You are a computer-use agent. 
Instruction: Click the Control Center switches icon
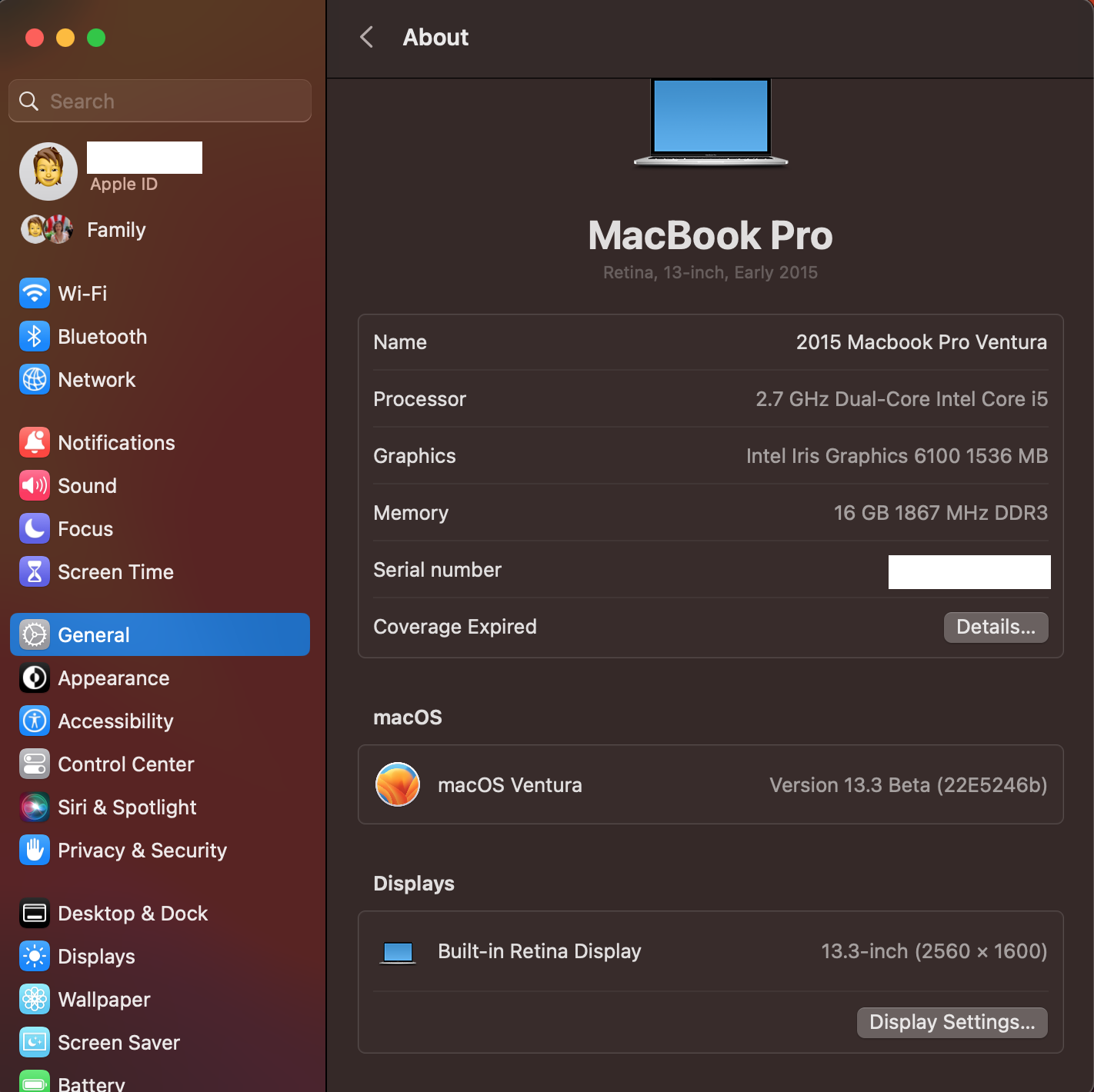tap(35, 764)
